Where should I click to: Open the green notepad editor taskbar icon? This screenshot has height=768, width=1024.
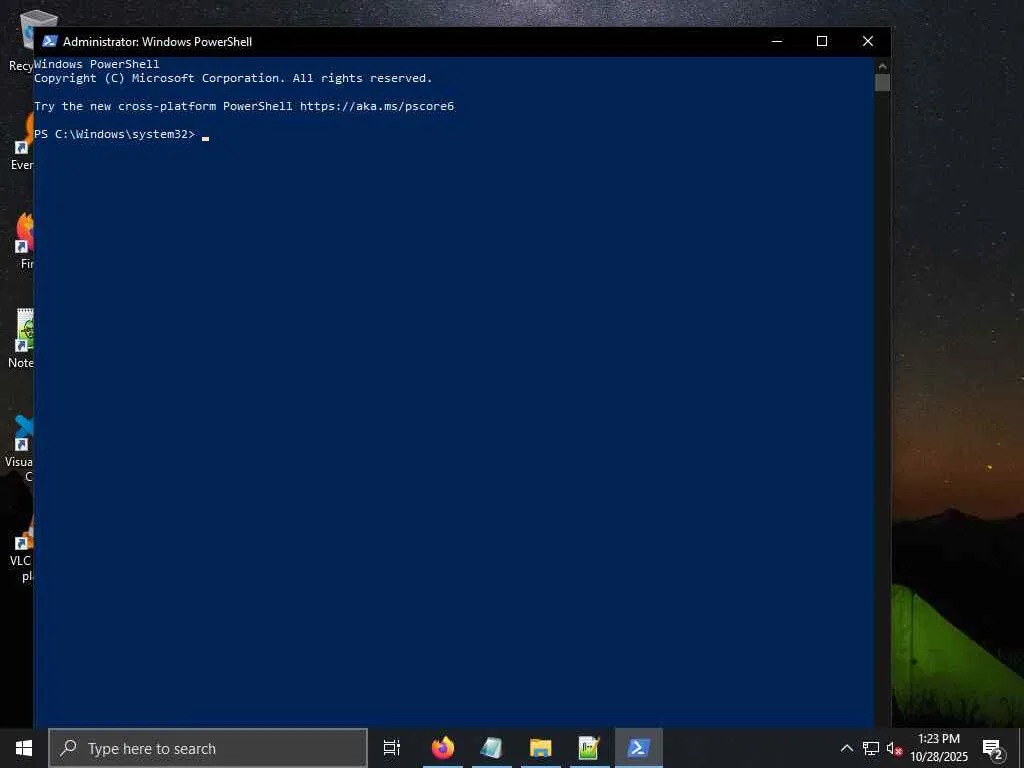point(589,748)
